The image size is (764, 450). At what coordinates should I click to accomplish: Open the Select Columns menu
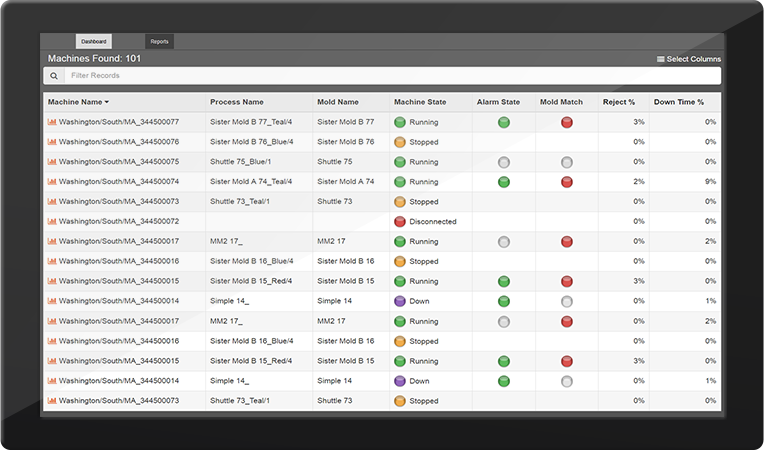688,59
